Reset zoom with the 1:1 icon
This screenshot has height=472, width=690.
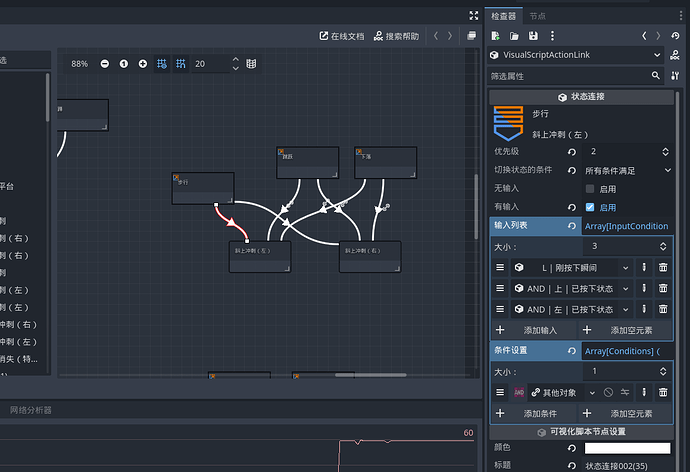124,64
